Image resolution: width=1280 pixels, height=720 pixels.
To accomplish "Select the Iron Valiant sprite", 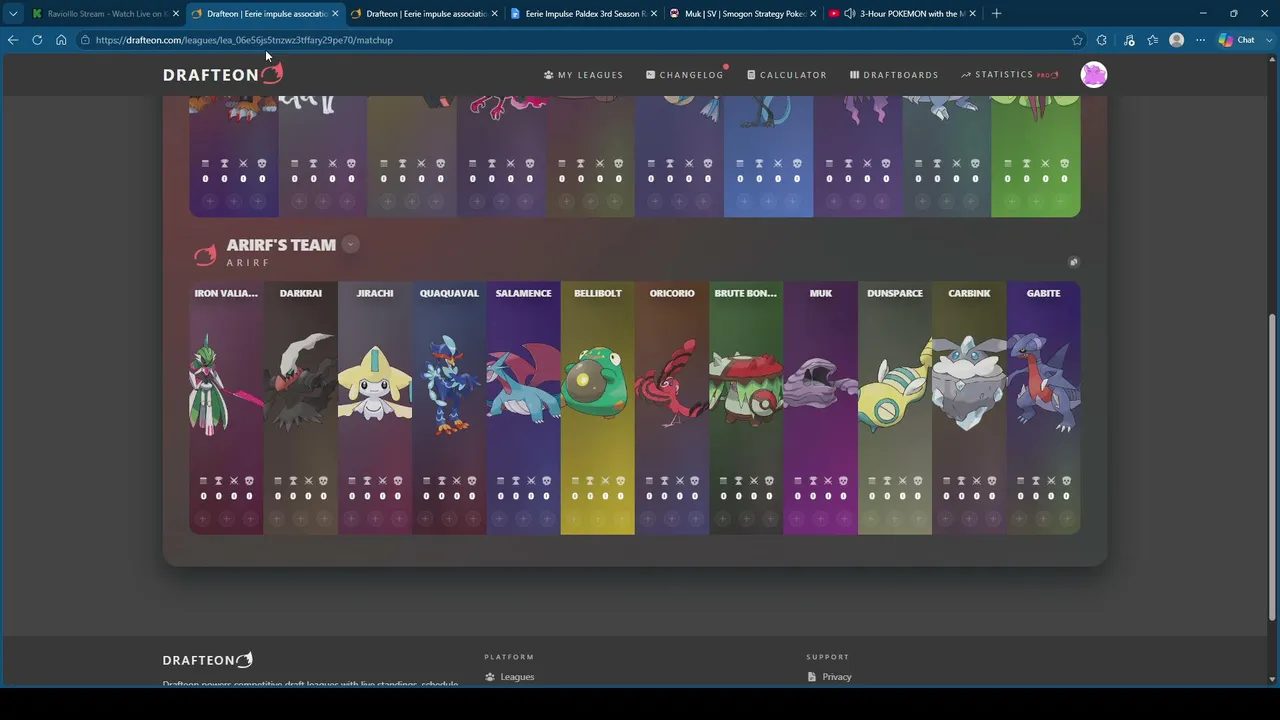I will [226, 385].
